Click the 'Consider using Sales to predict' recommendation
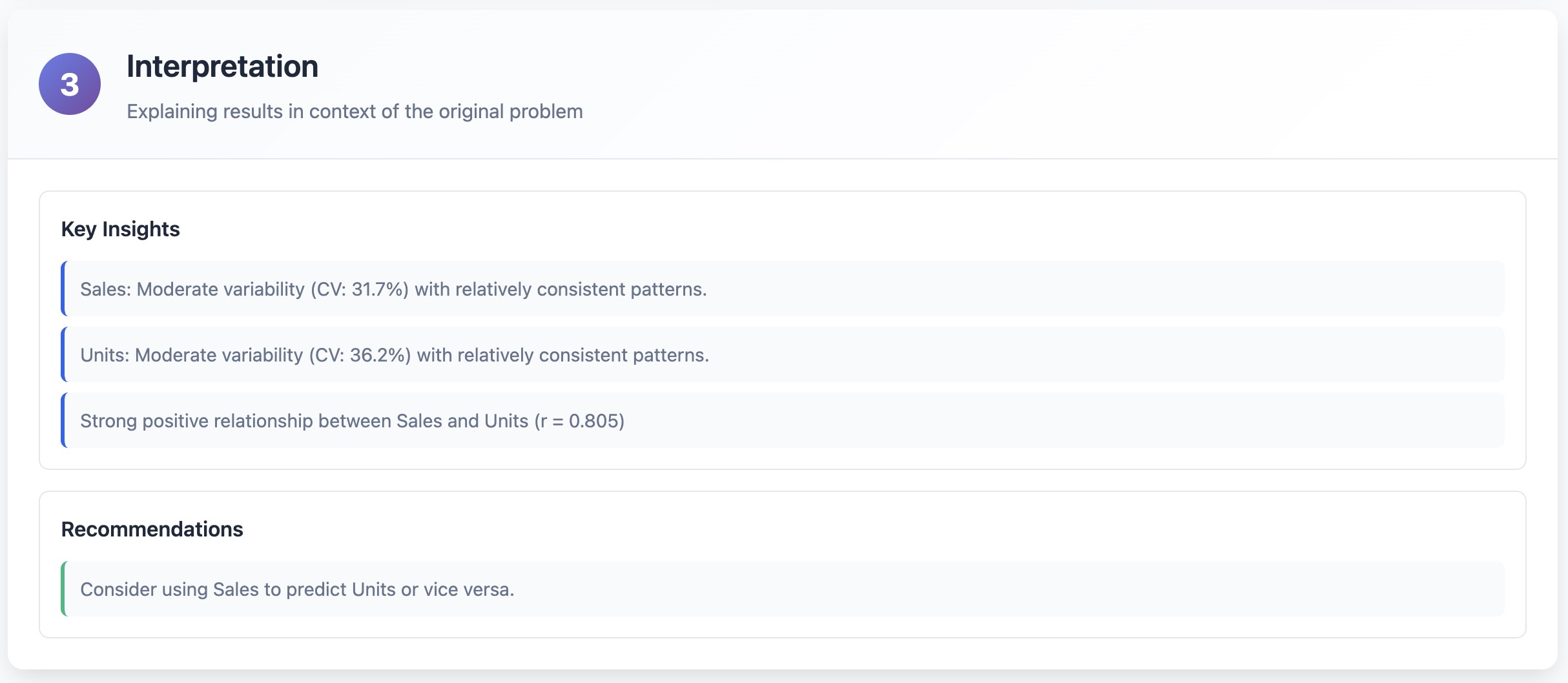This screenshot has height=683, width=1568. (297, 589)
